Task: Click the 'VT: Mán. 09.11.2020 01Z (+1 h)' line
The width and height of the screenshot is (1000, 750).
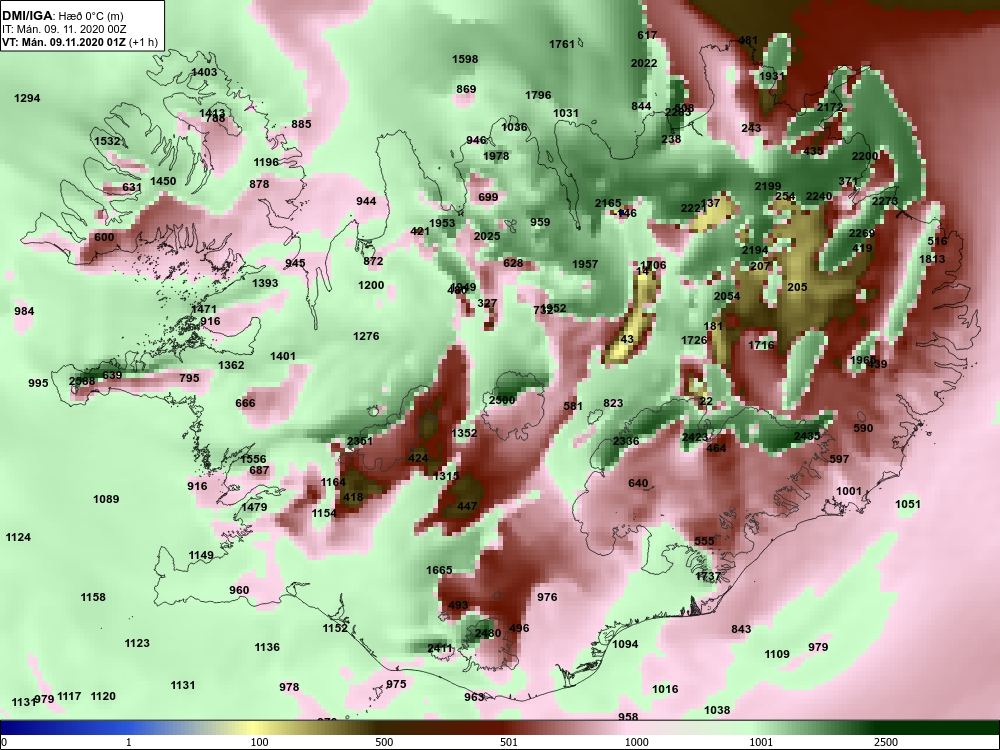Action: (80, 42)
